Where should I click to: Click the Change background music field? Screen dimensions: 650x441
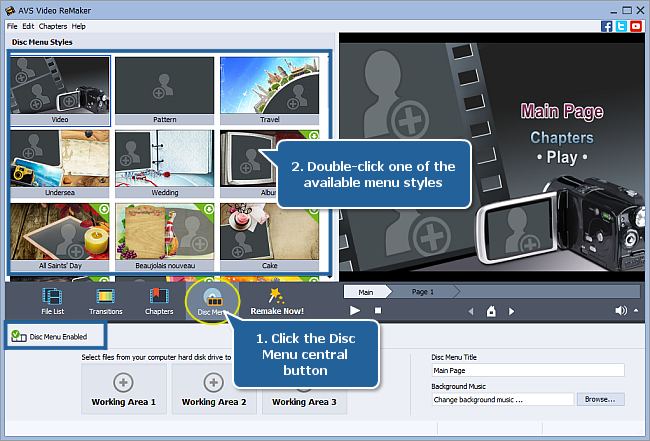(503, 400)
